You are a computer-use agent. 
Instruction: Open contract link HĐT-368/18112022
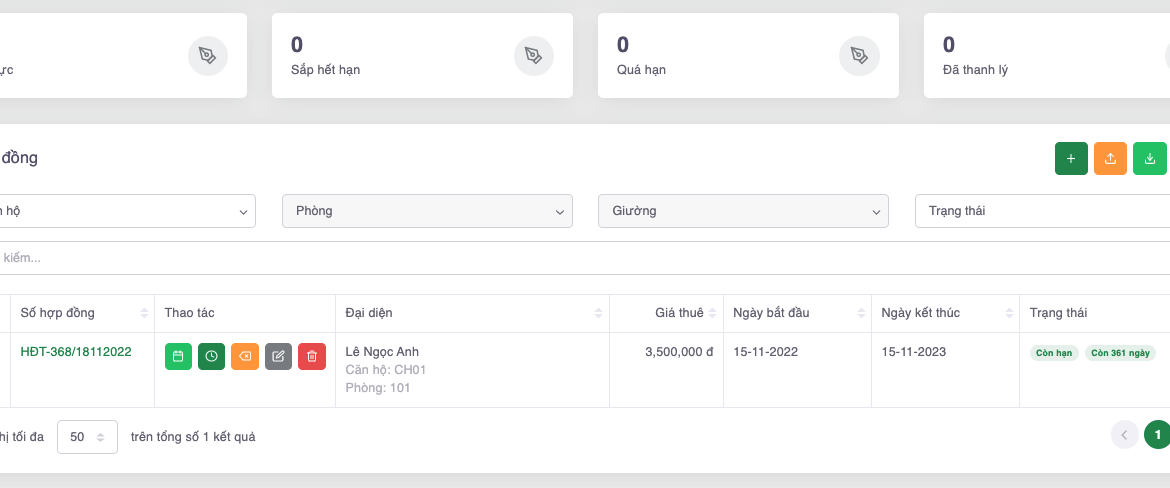[76, 352]
